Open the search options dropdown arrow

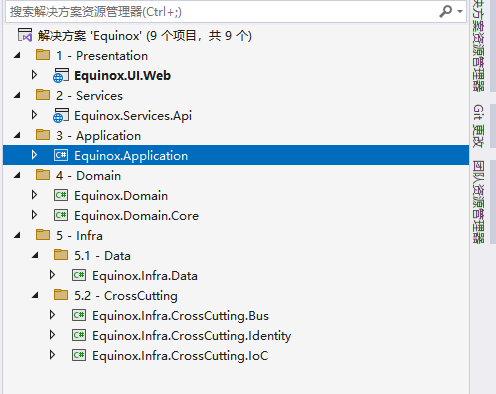460,12
